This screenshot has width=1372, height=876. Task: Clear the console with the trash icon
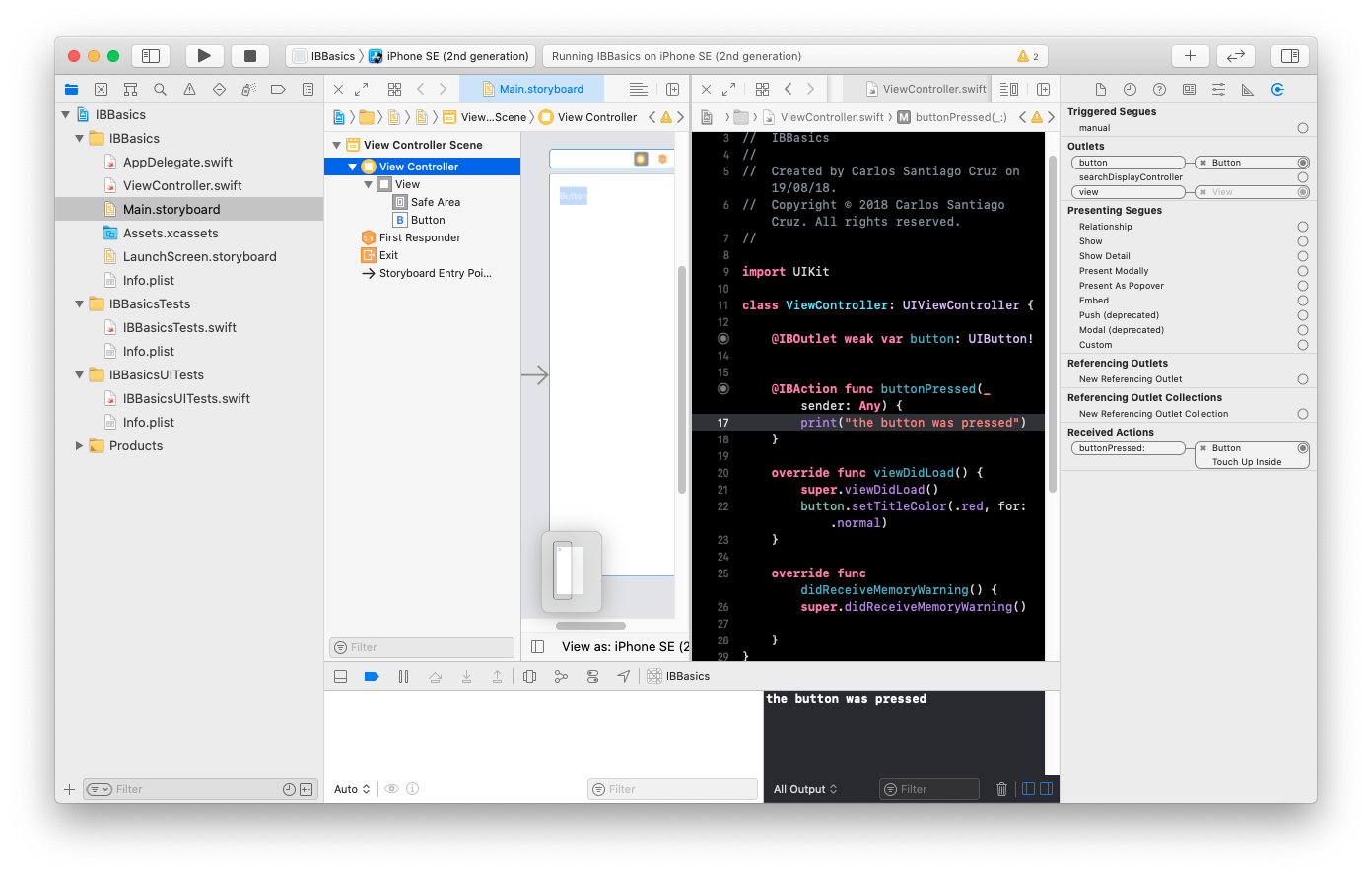1002,789
